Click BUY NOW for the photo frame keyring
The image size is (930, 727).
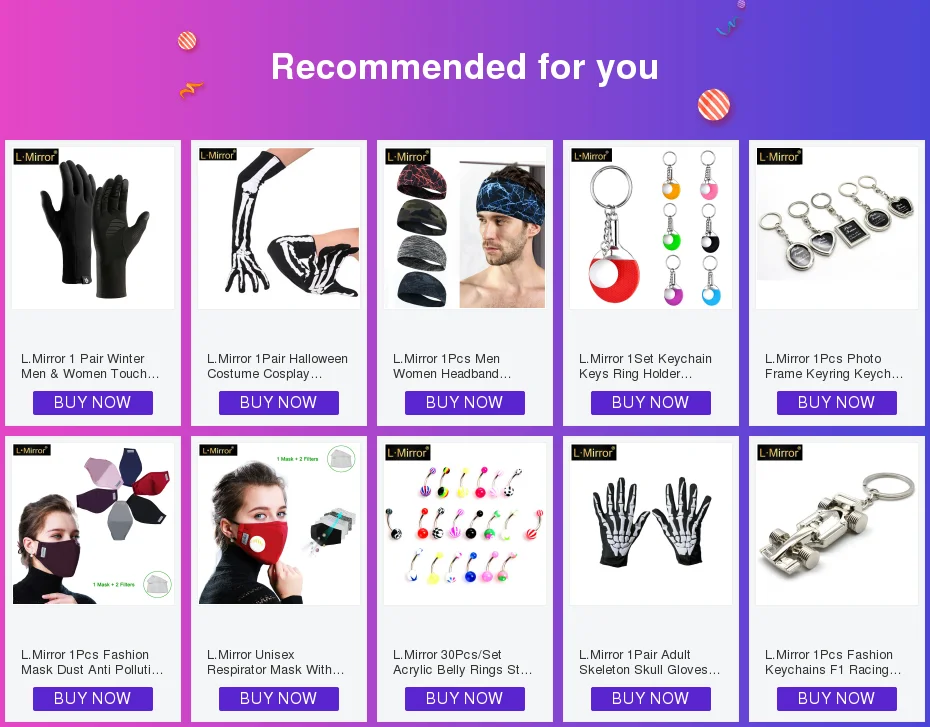pyautogui.click(x=837, y=403)
